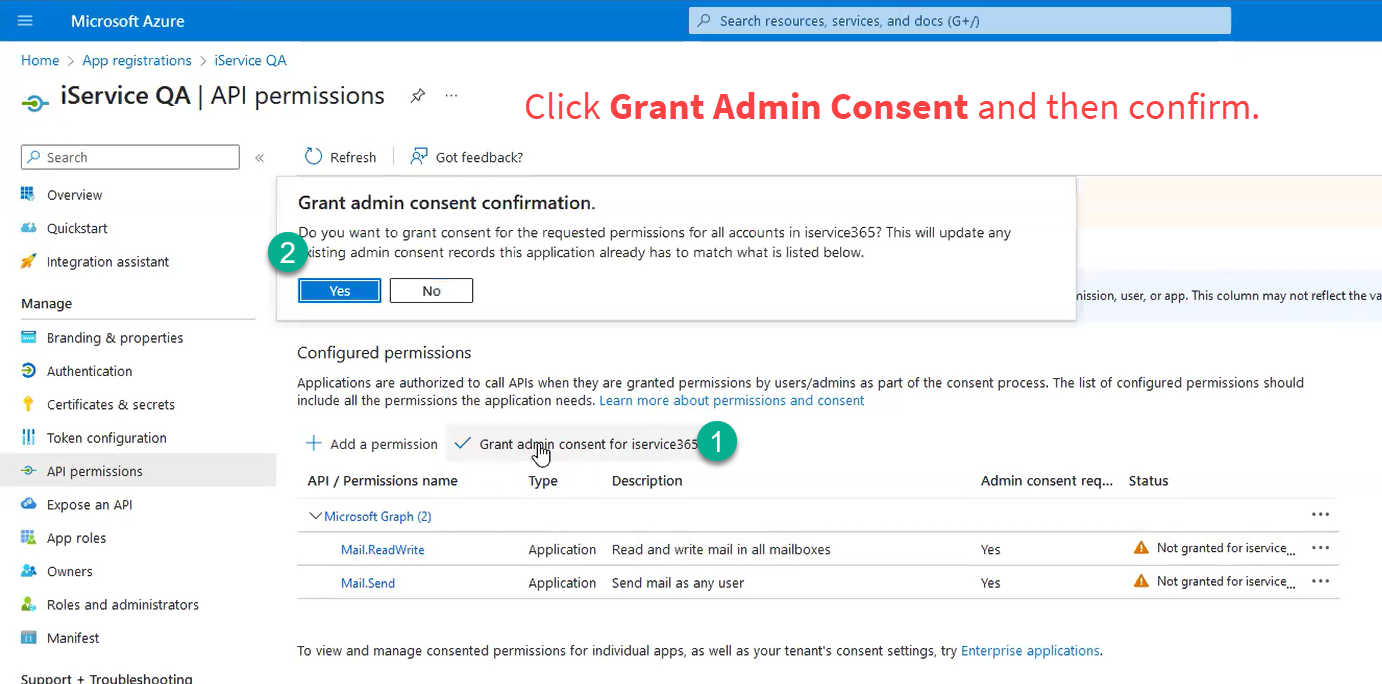Go to Authentication in the Manage menu
Viewport: 1382px width, 684px height.
pos(89,371)
